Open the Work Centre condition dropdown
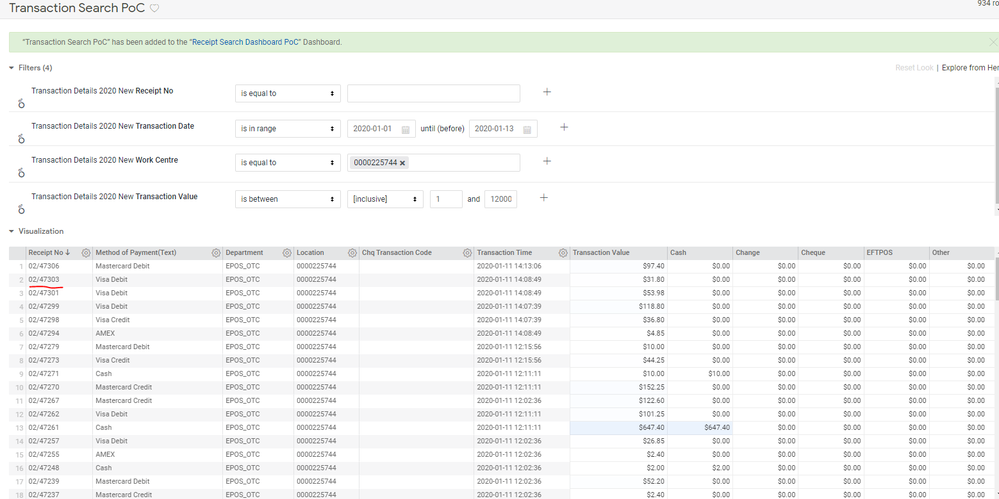Image resolution: width=999 pixels, height=499 pixels. [287, 163]
